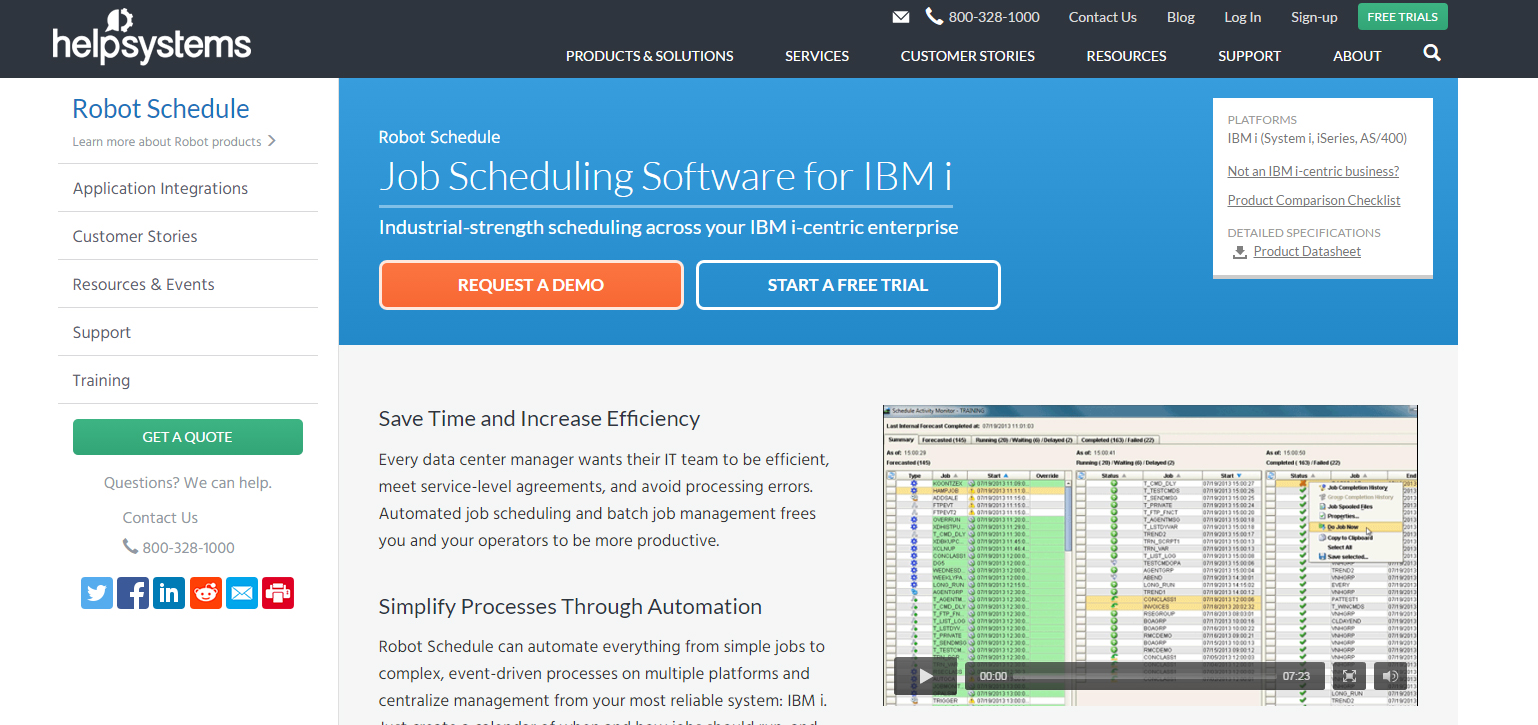Click heading Simplify Processes Through Automation
This screenshot has height=725, width=1538.
pos(570,606)
